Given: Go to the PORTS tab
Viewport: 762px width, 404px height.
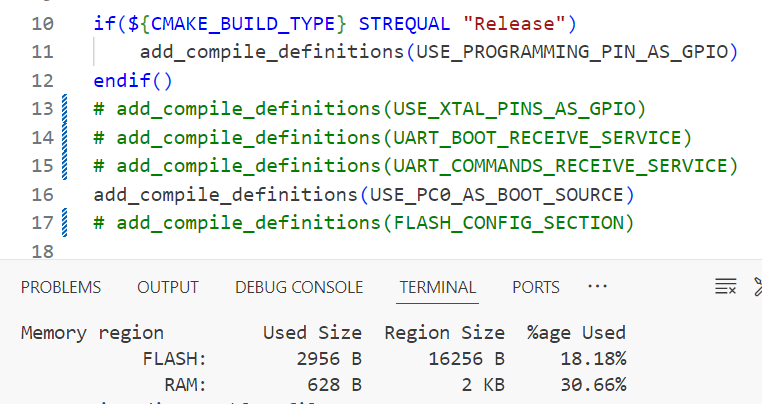Looking at the screenshot, I should [x=536, y=287].
